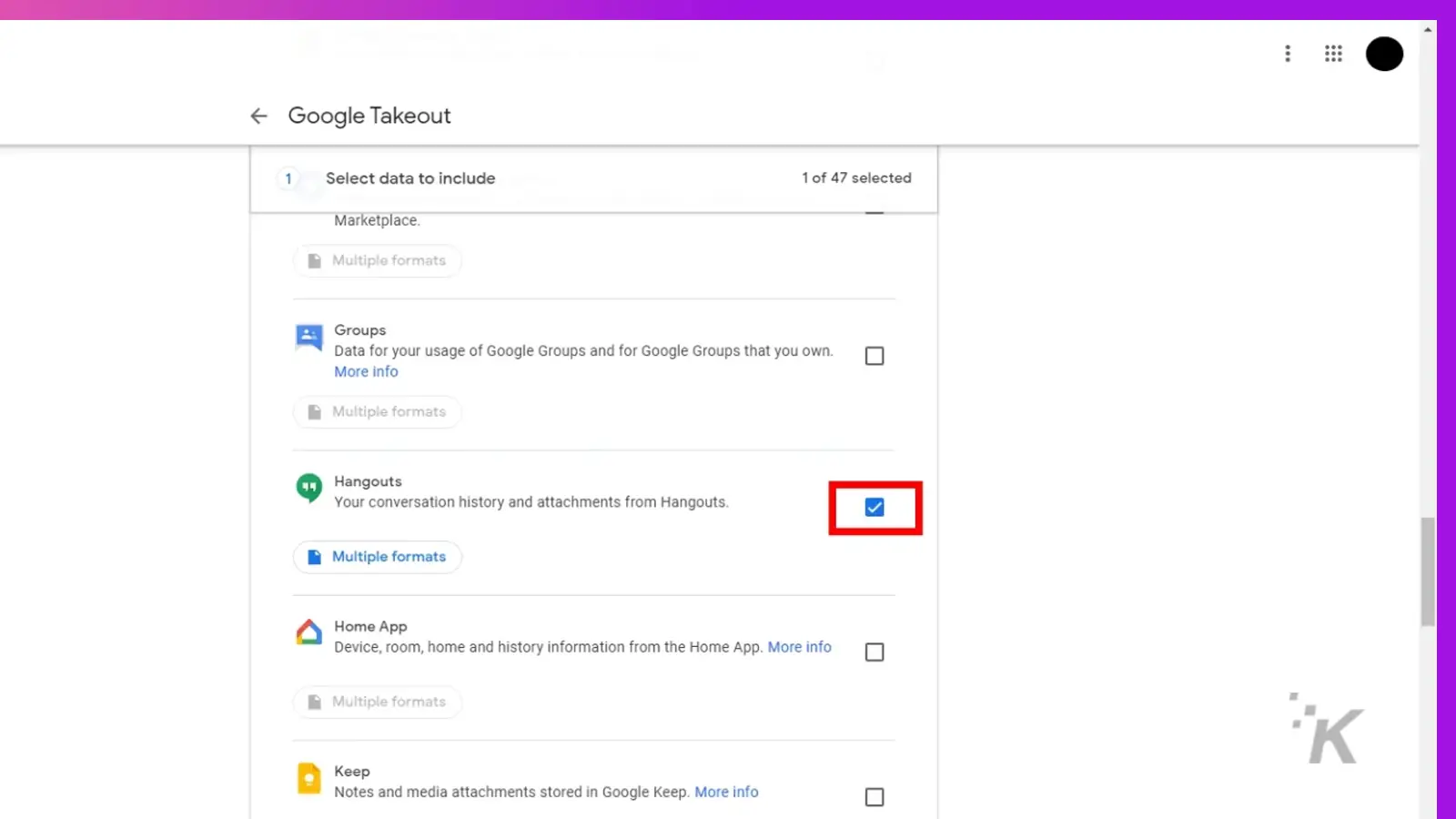
Task: Click the Keep heading text
Action: (x=352, y=772)
